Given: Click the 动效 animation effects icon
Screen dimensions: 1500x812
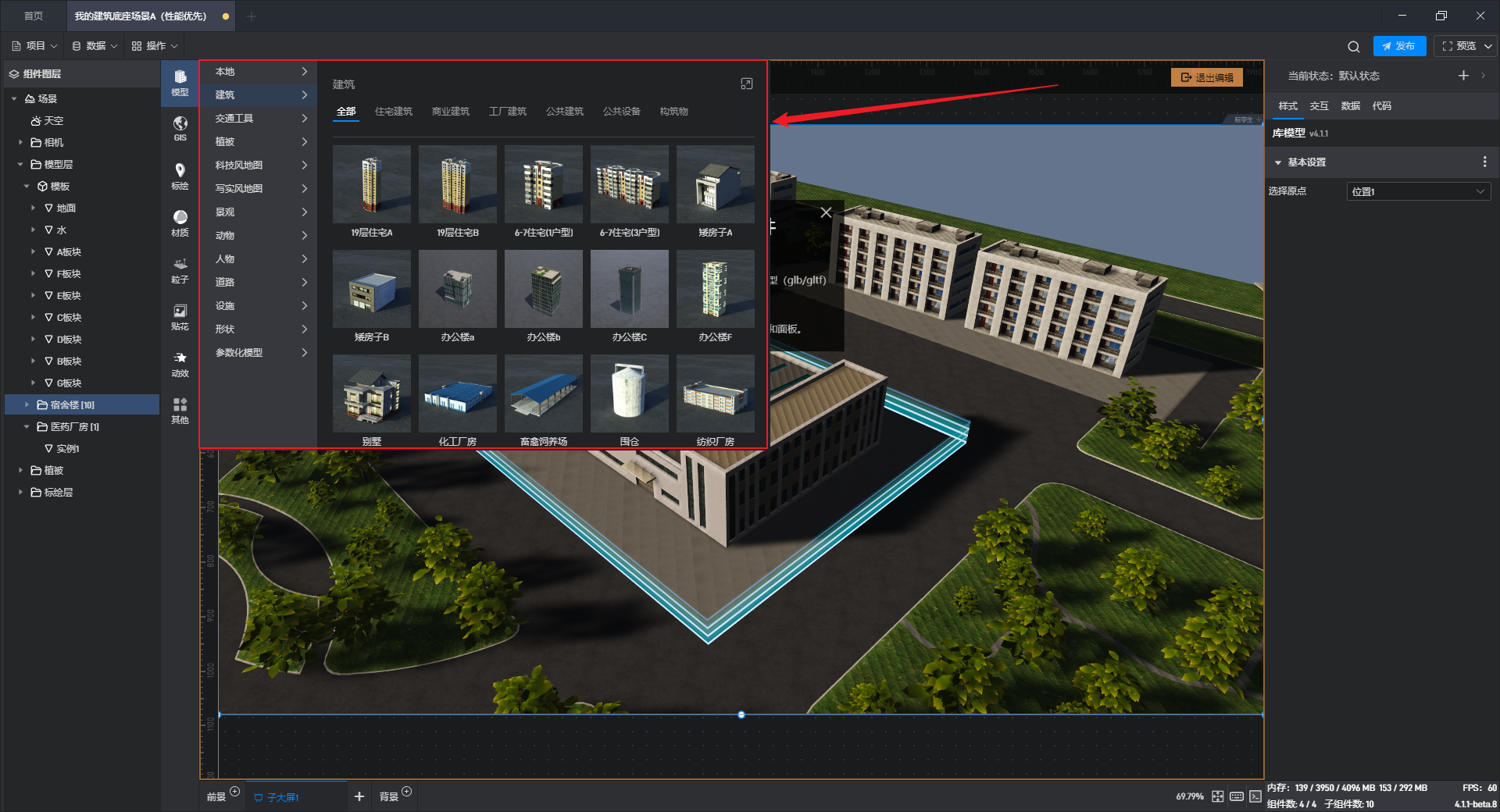Looking at the screenshot, I should pos(180,363).
